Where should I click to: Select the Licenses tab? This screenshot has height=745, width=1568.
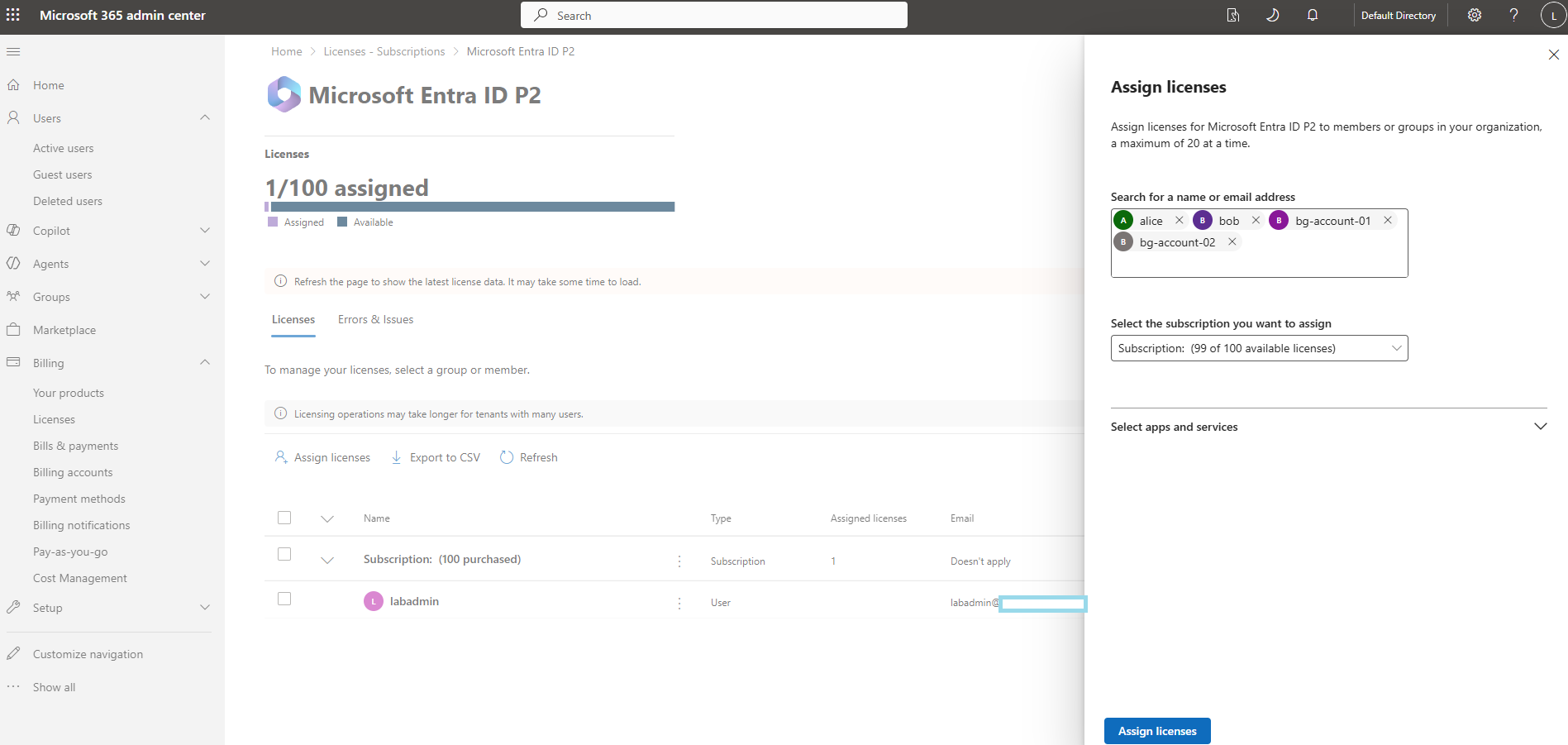click(293, 319)
